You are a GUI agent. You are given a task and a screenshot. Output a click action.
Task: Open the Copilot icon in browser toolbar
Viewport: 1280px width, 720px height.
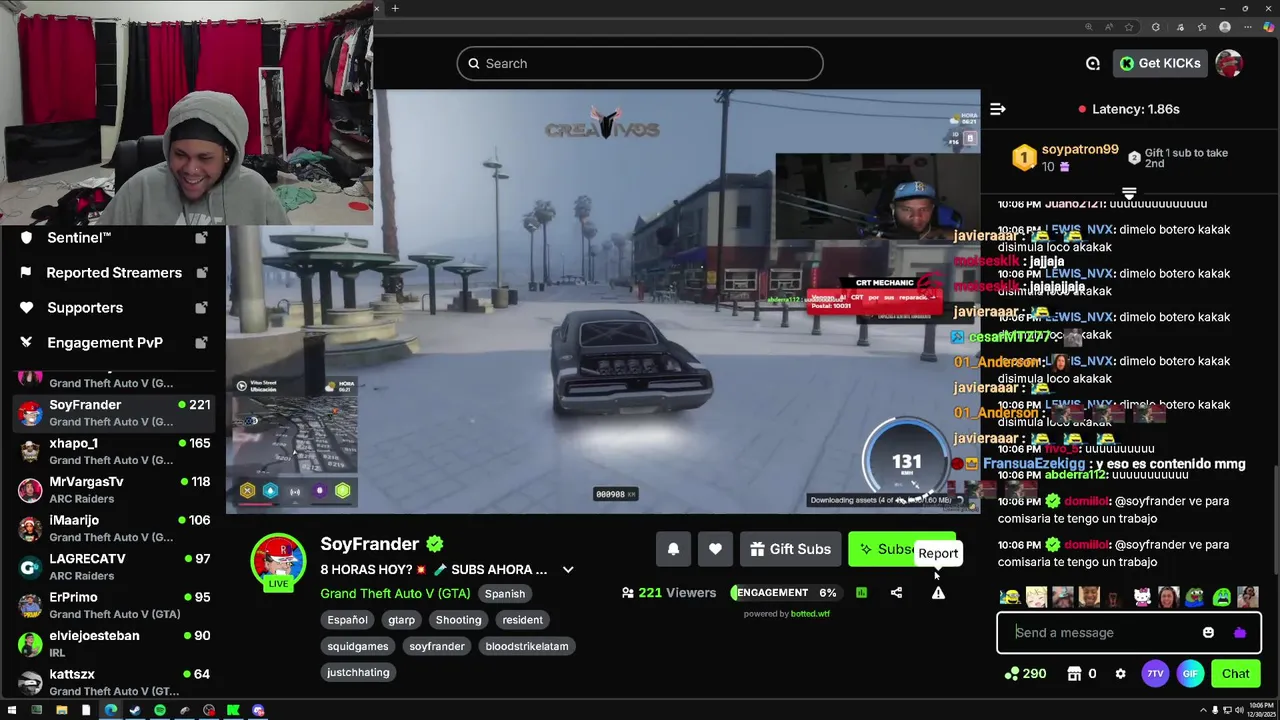point(1269,27)
